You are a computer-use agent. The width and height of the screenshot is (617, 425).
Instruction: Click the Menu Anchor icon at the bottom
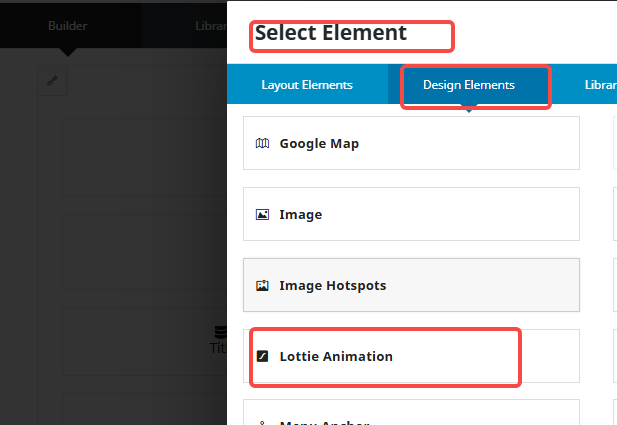[x=262, y=421]
